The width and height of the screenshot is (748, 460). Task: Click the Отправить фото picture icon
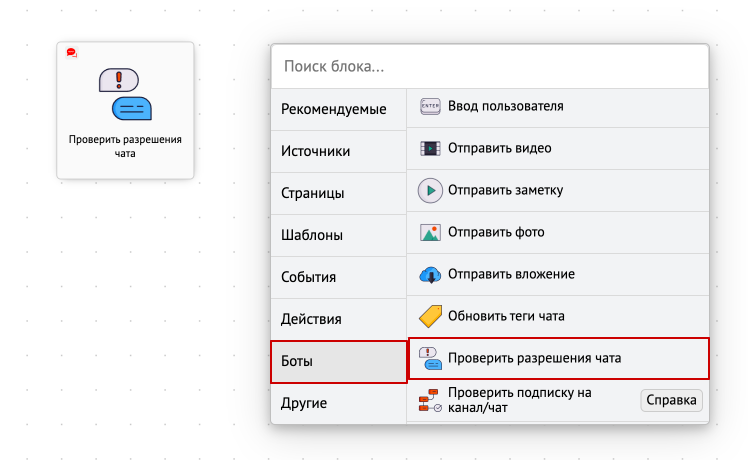point(430,232)
